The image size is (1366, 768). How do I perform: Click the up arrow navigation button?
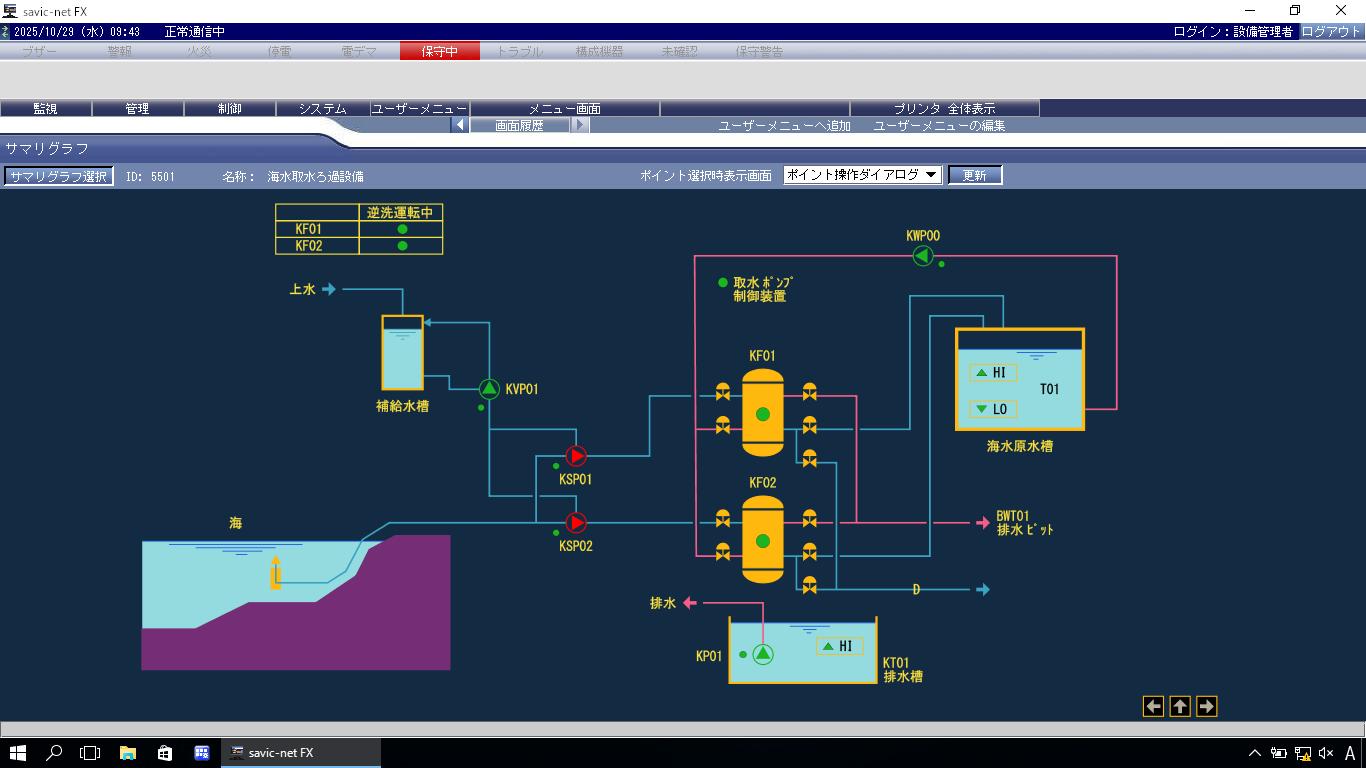point(1180,707)
